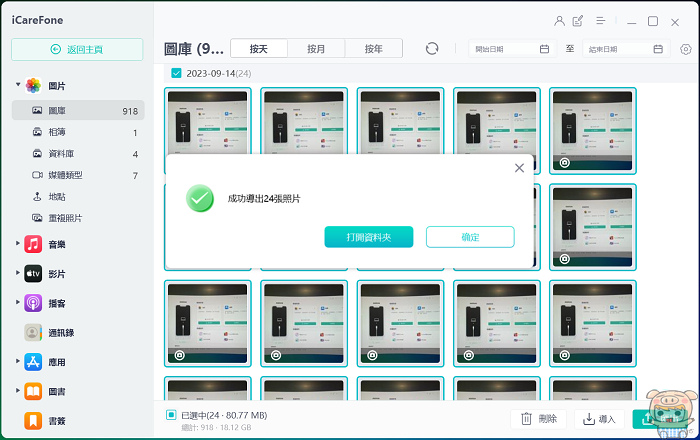
Task: Open the 圖片 Photos category icon
Action: [33, 85]
